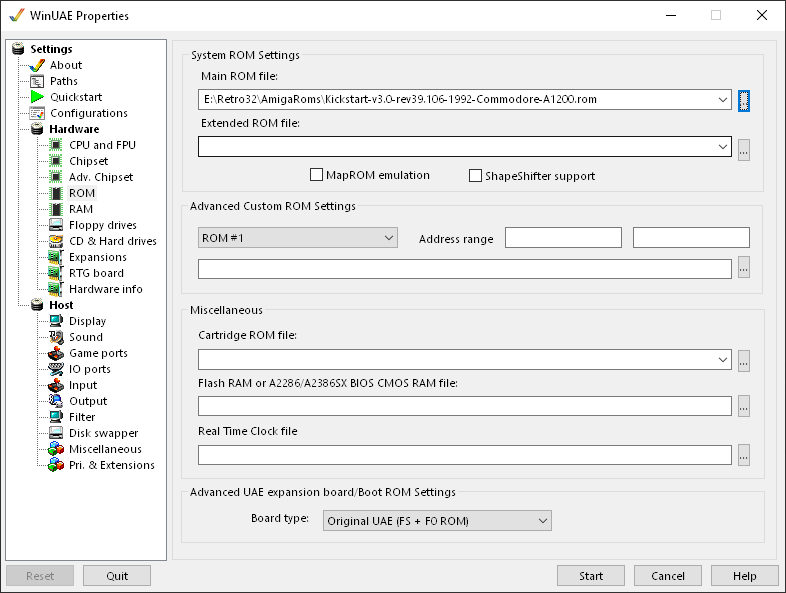Image resolution: width=786 pixels, height=593 pixels.
Task: Click the Filter monitor icon
Action: tap(56, 417)
